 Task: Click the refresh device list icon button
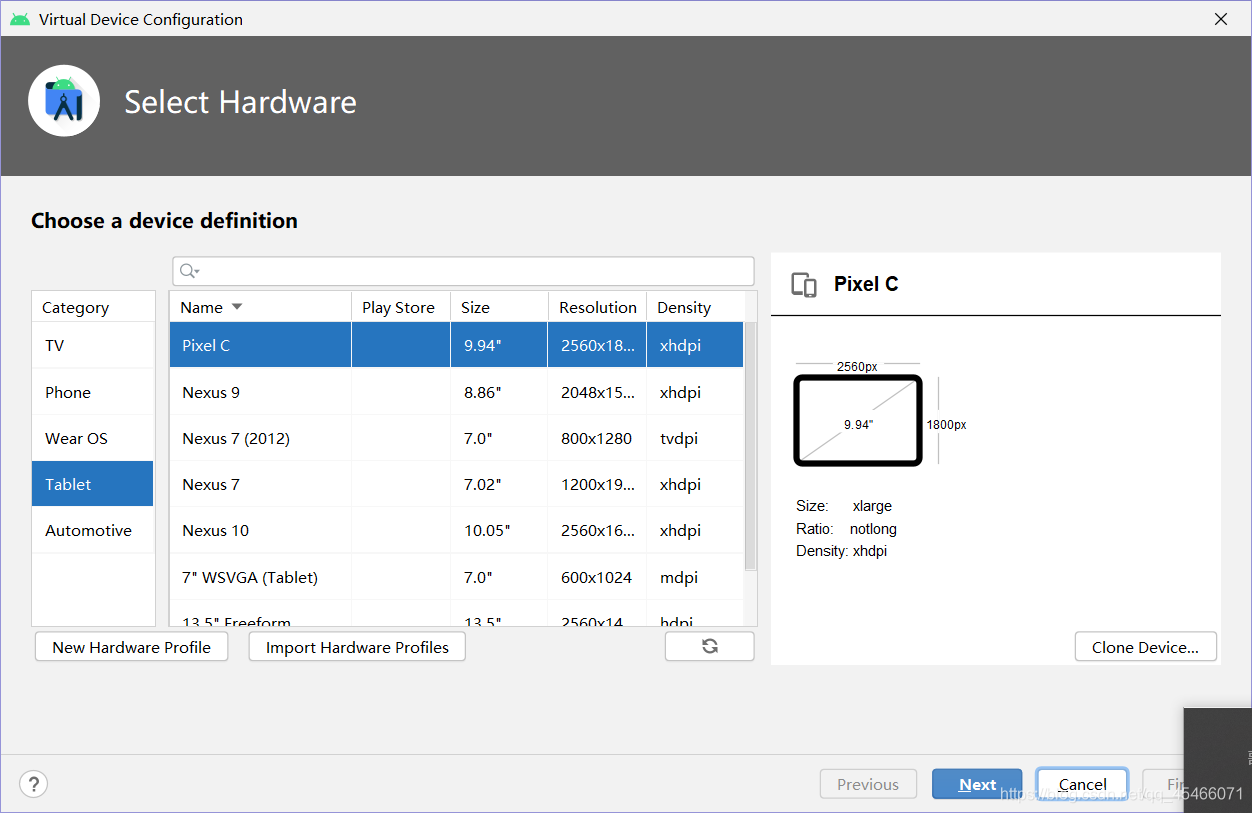710,646
